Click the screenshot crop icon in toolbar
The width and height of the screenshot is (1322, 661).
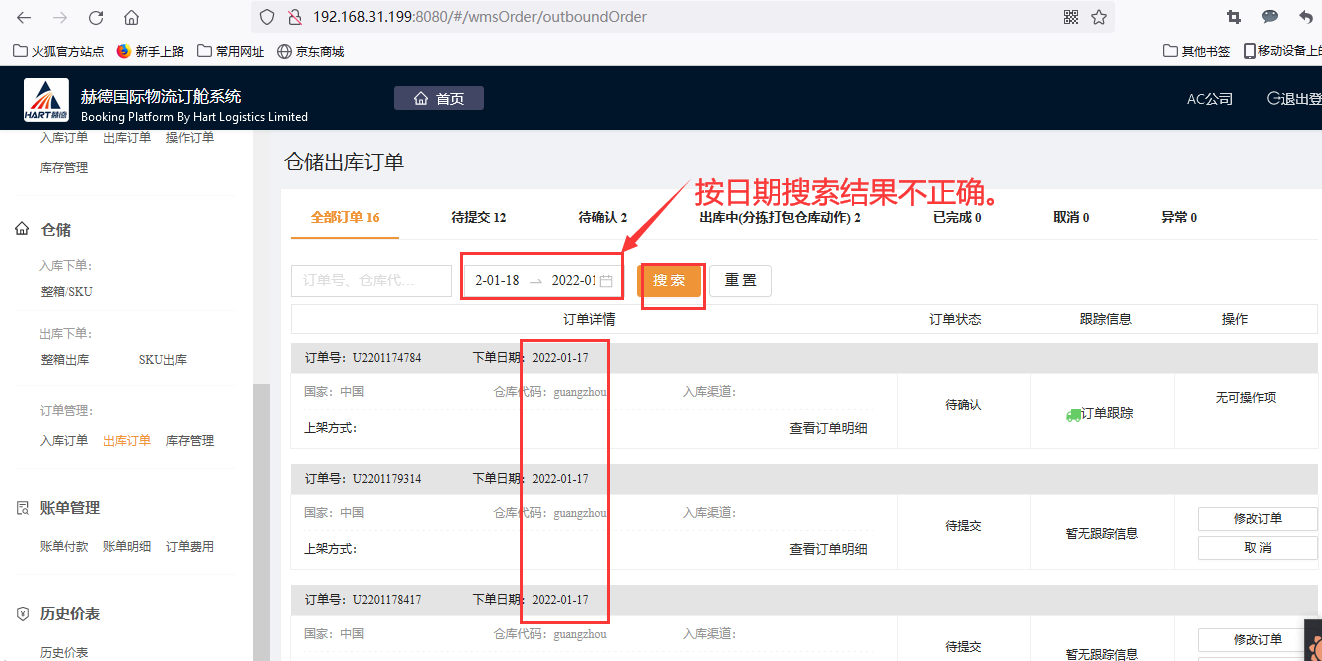pos(1233,17)
